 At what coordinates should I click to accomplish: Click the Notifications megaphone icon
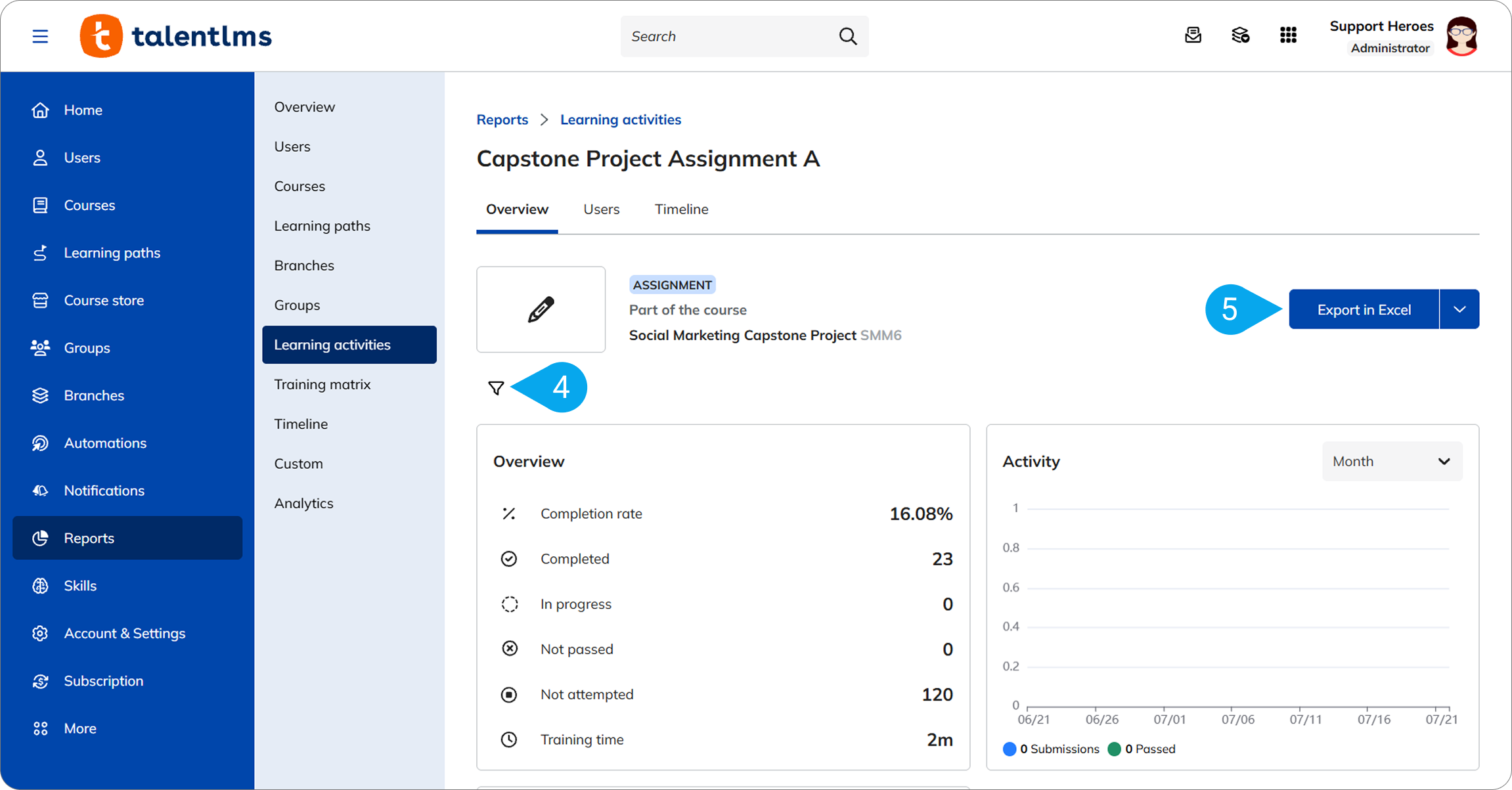[x=40, y=491]
